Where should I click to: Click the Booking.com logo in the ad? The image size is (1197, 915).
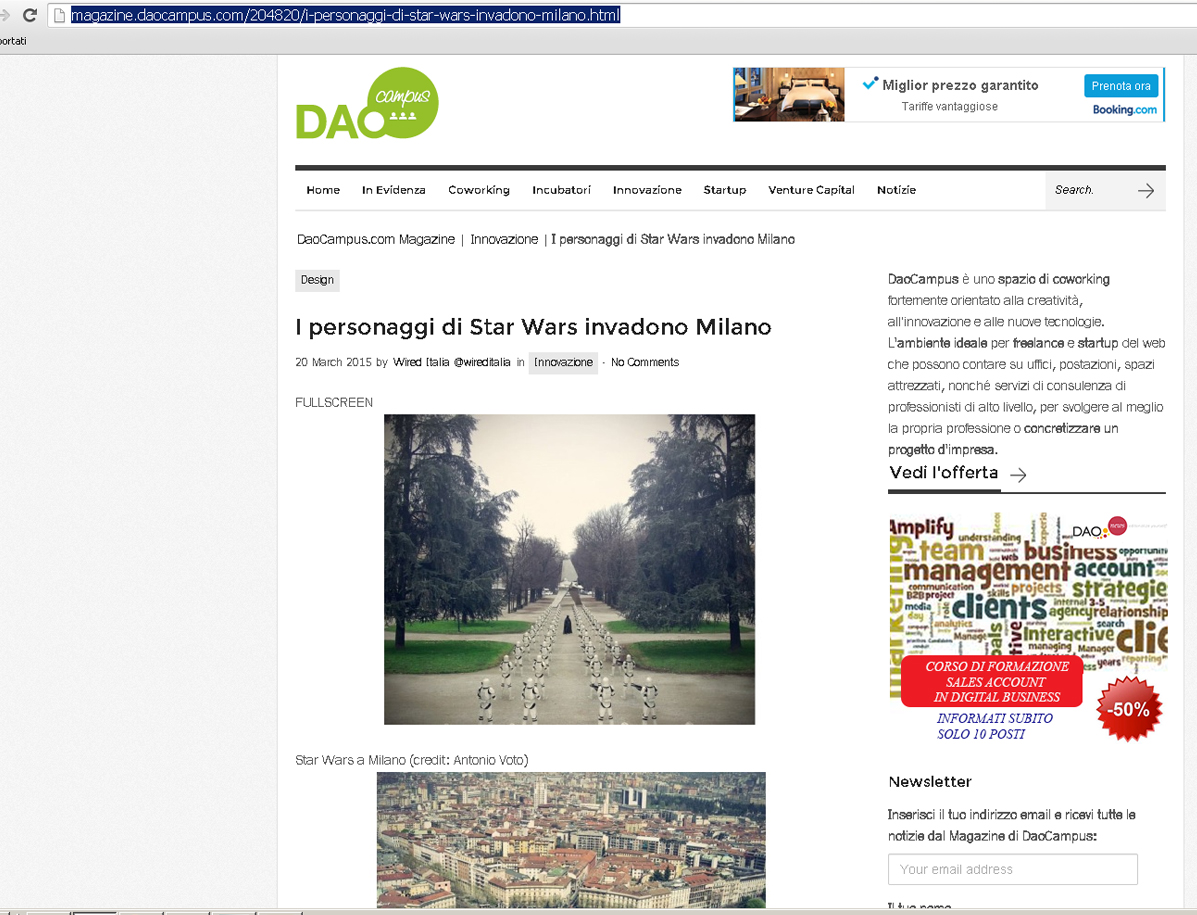point(1124,110)
